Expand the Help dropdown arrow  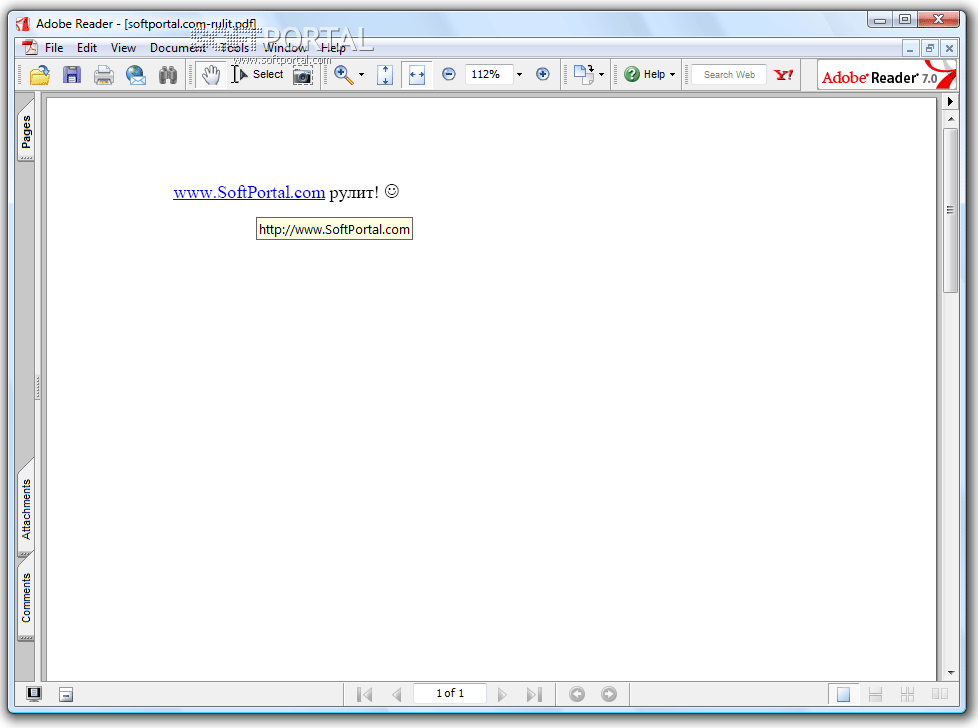pos(672,74)
